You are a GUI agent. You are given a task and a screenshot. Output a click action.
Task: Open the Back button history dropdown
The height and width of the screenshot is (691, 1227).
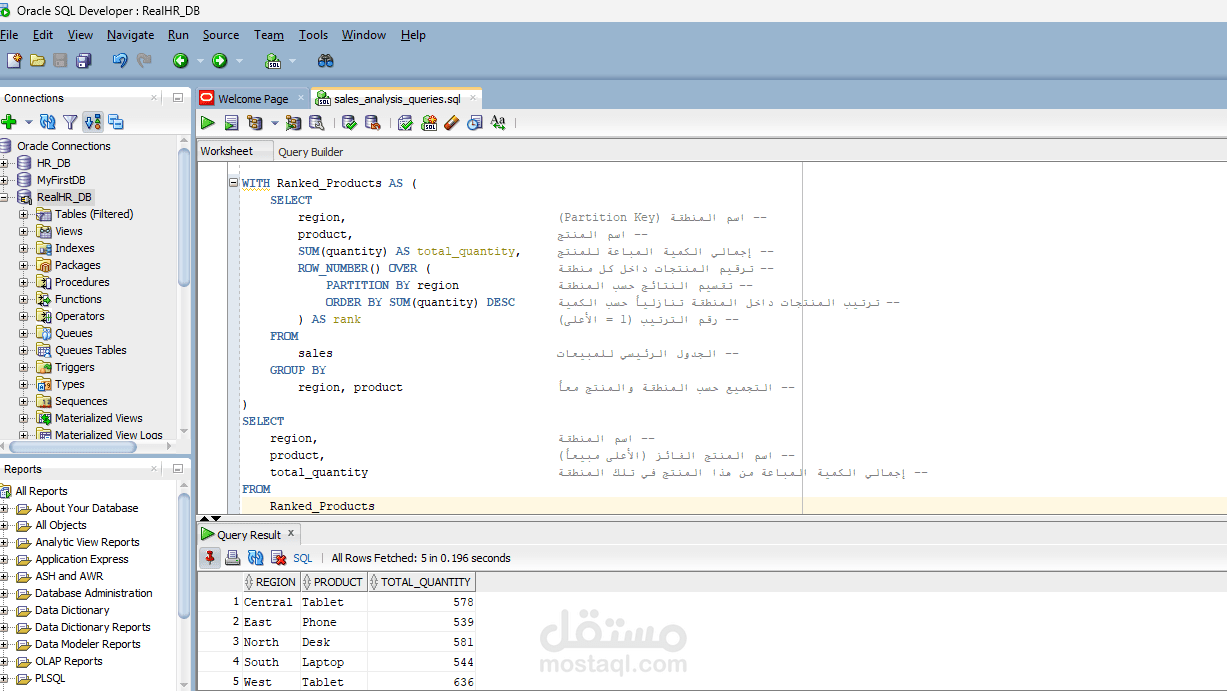[x=199, y=61]
